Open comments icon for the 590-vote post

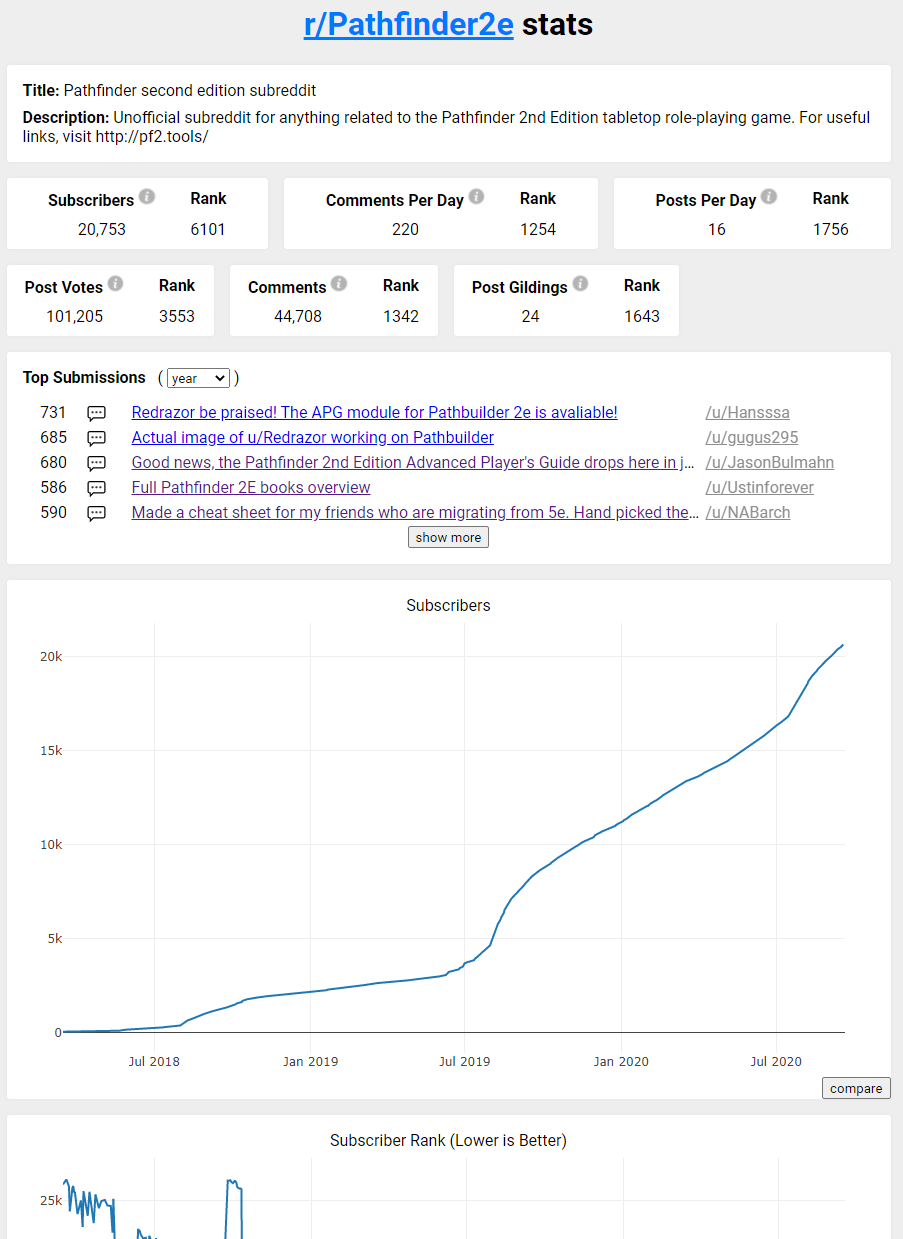[x=96, y=513]
